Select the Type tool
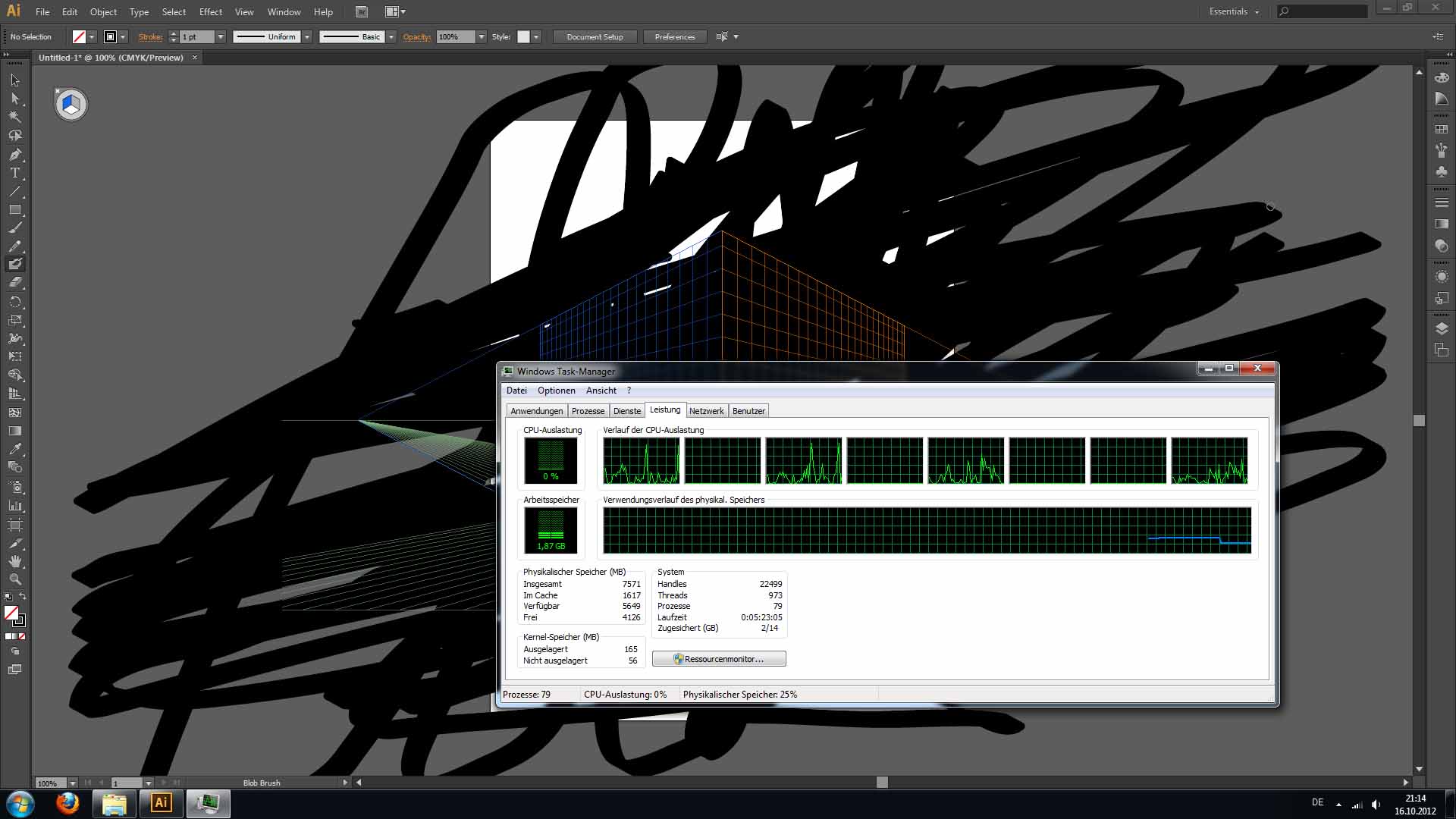This screenshot has height=819, width=1456. (x=15, y=173)
